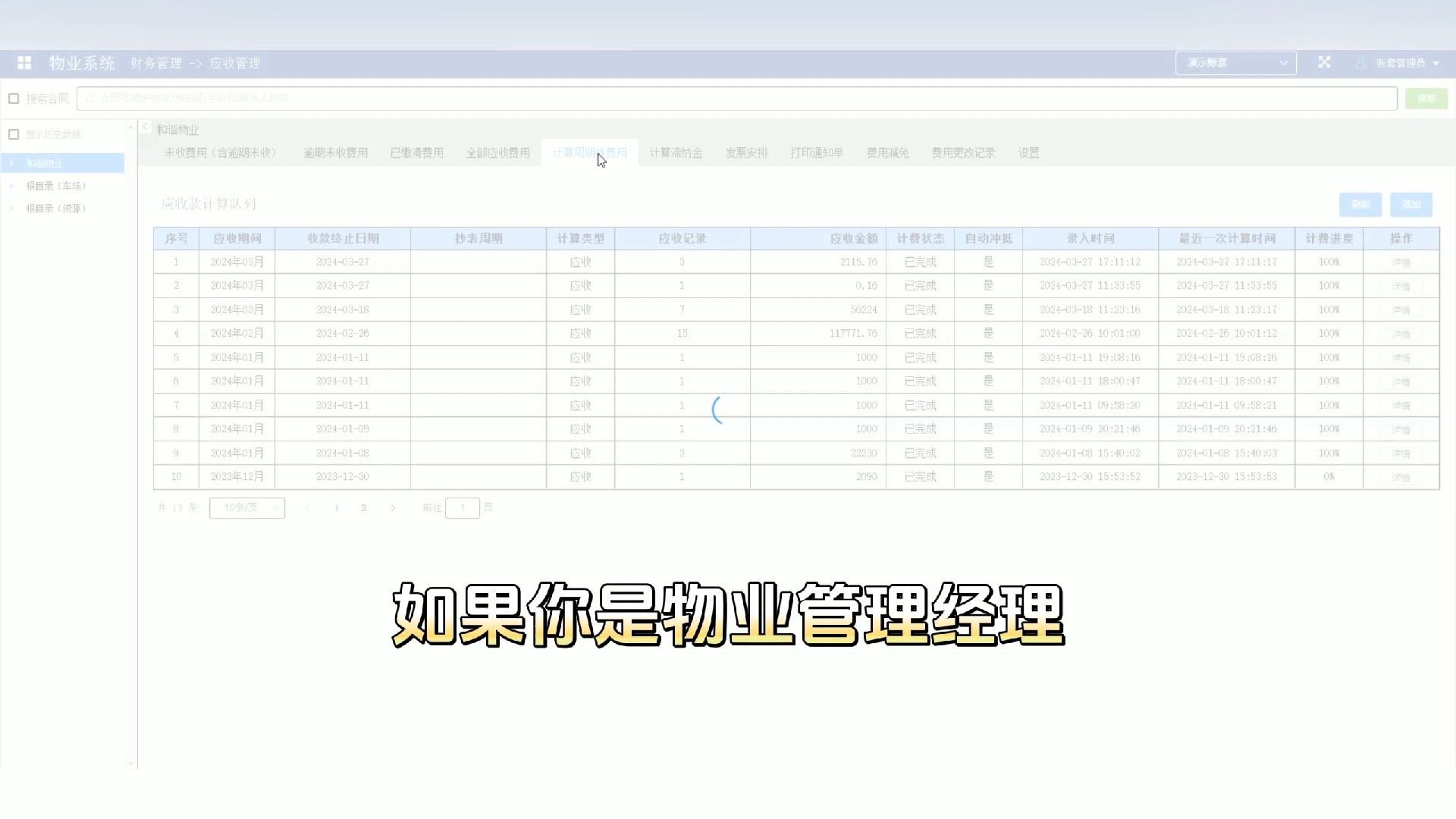Go to the next page arrow
This screenshot has height=819, width=1456.
[x=393, y=508]
